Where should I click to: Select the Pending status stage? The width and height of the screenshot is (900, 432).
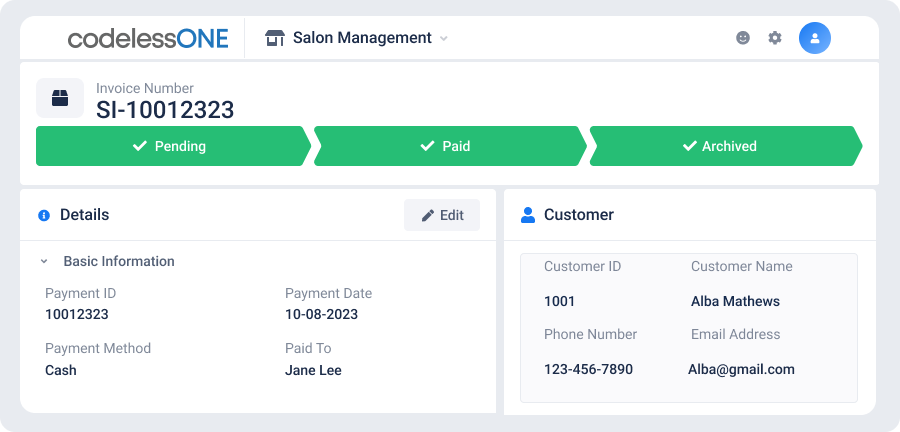173,146
